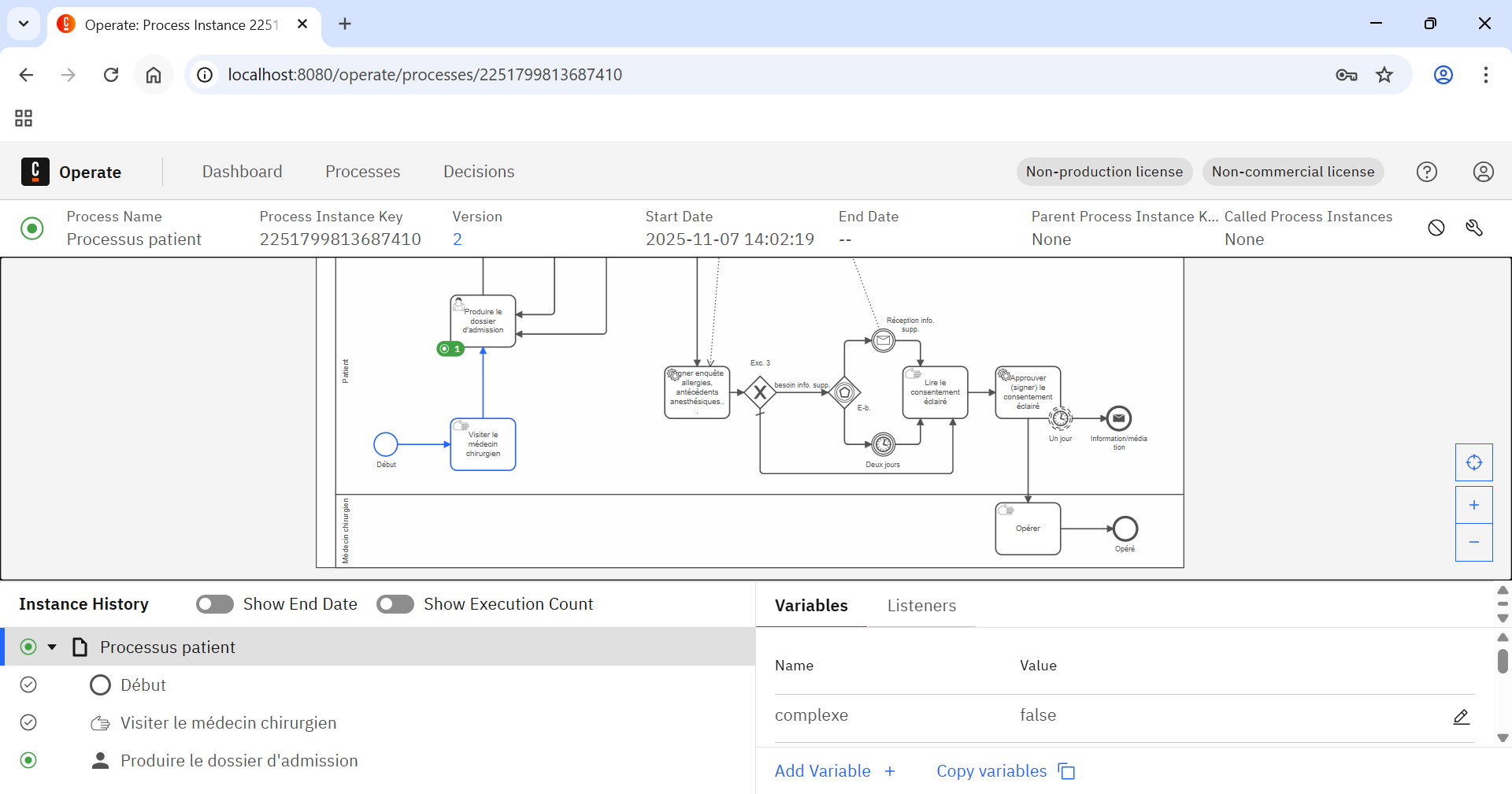This screenshot has width=1512, height=794.
Task: Toggle Show End Date switch
Action: tap(215, 604)
